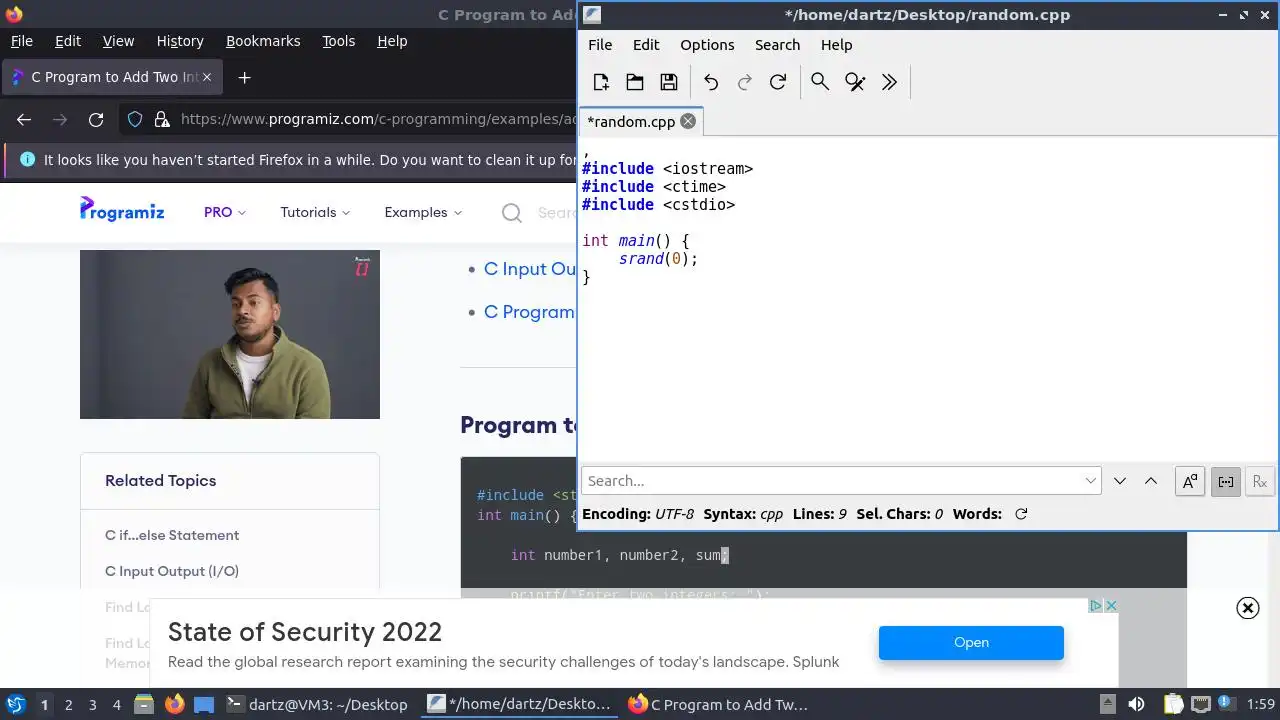Screen dimensions: 1280x720
Task: Open 'C Input Output (I/O)' related topic
Action: [x=172, y=571]
